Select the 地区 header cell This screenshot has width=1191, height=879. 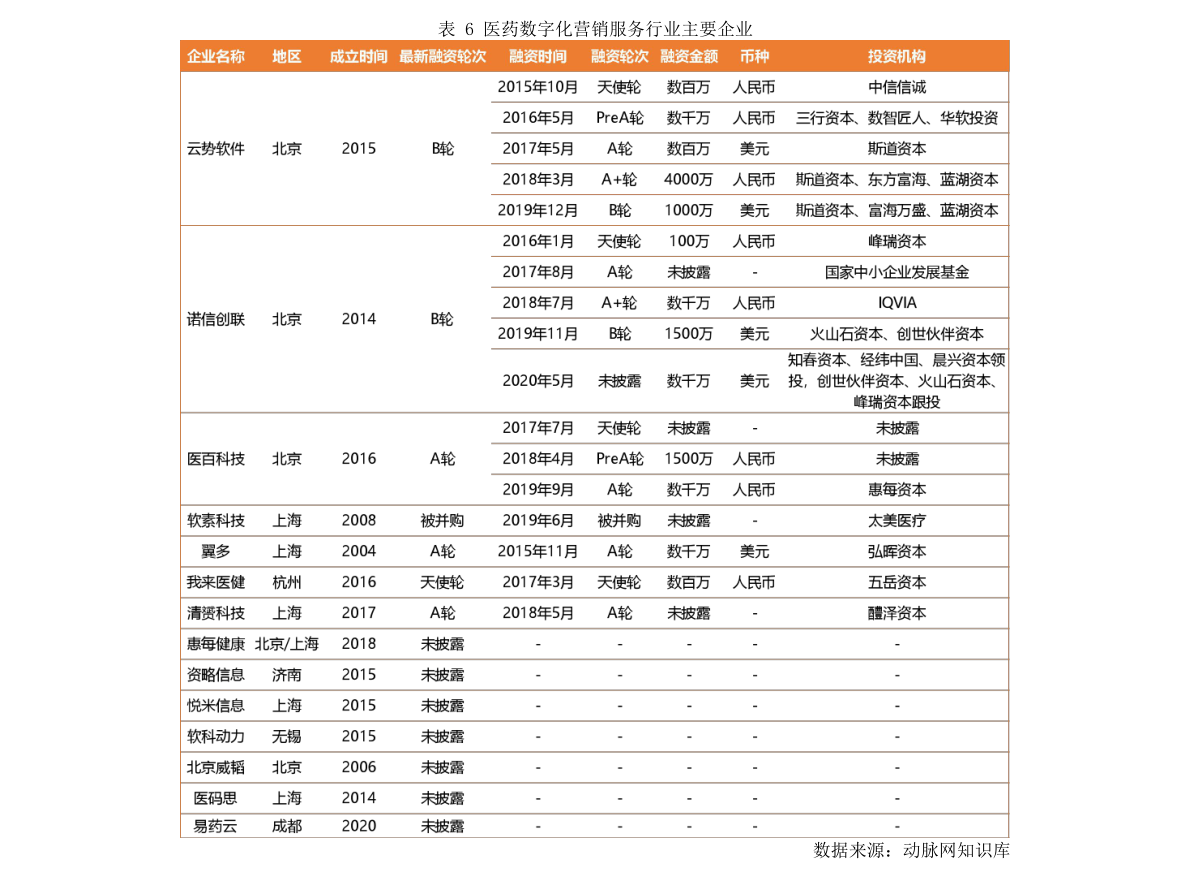287,57
